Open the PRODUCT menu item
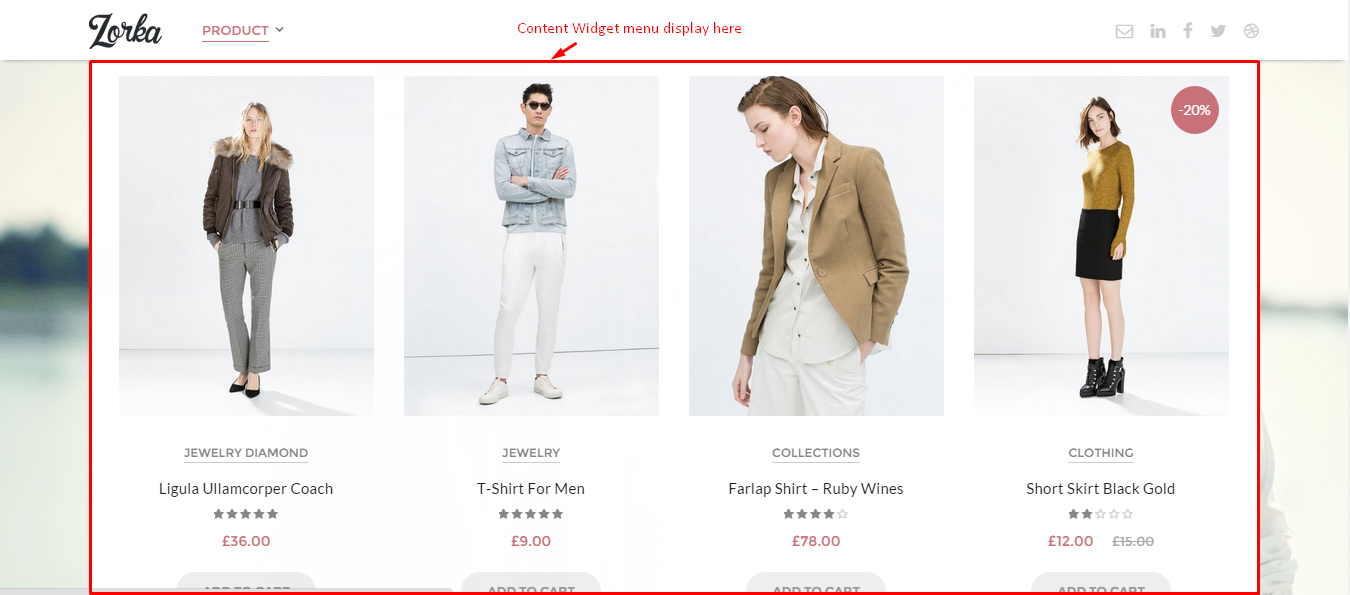The image size is (1350, 595). click(x=235, y=31)
